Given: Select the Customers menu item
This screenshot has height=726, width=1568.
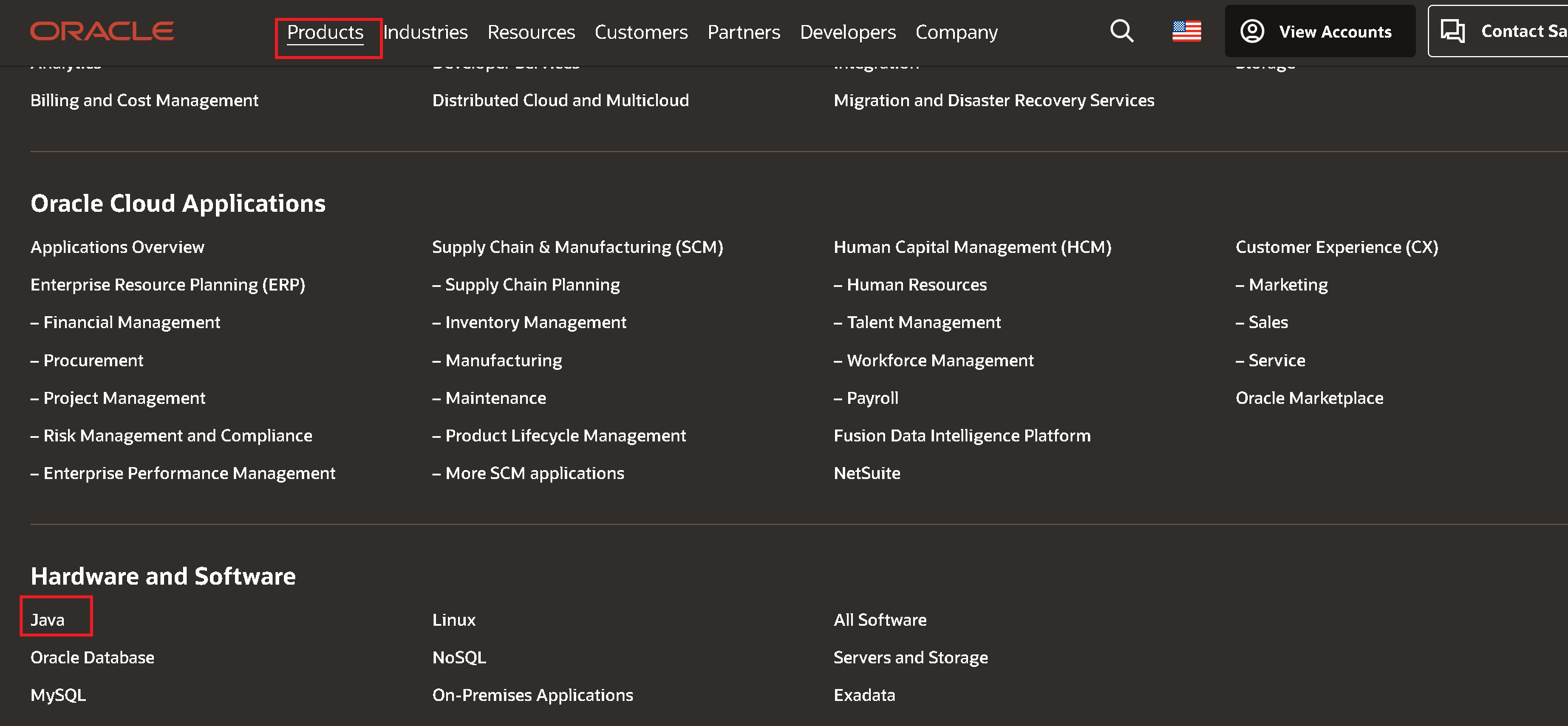Looking at the screenshot, I should (x=641, y=32).
